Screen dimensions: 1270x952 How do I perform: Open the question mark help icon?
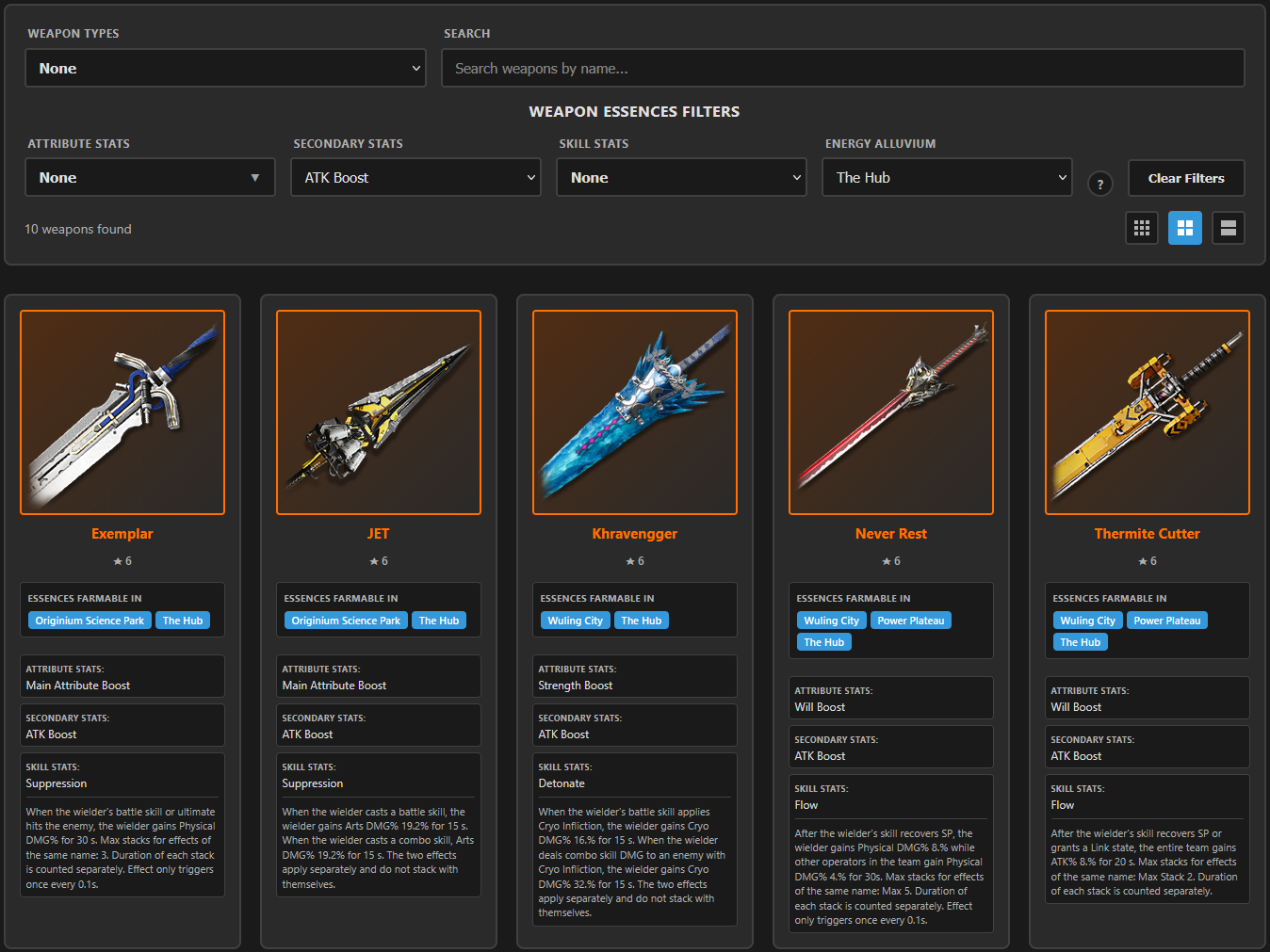click(x=1100, y=184)
